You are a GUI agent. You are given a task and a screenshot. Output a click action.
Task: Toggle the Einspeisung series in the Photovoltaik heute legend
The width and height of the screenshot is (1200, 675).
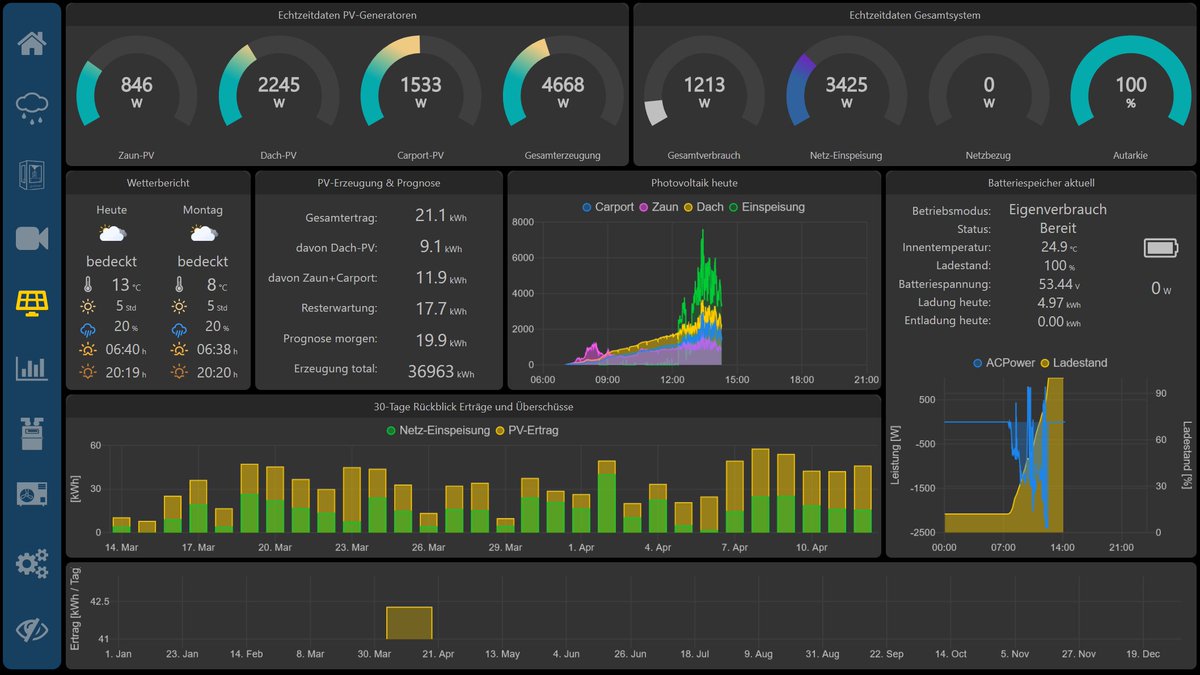766,207
